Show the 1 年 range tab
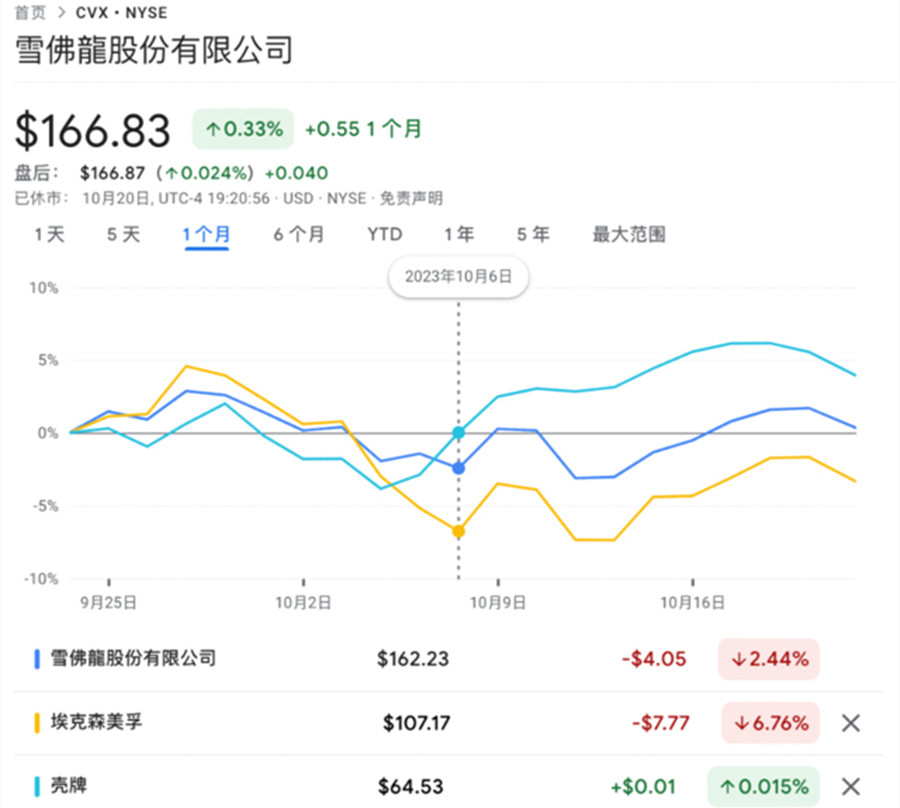 (x=459, y=234)
